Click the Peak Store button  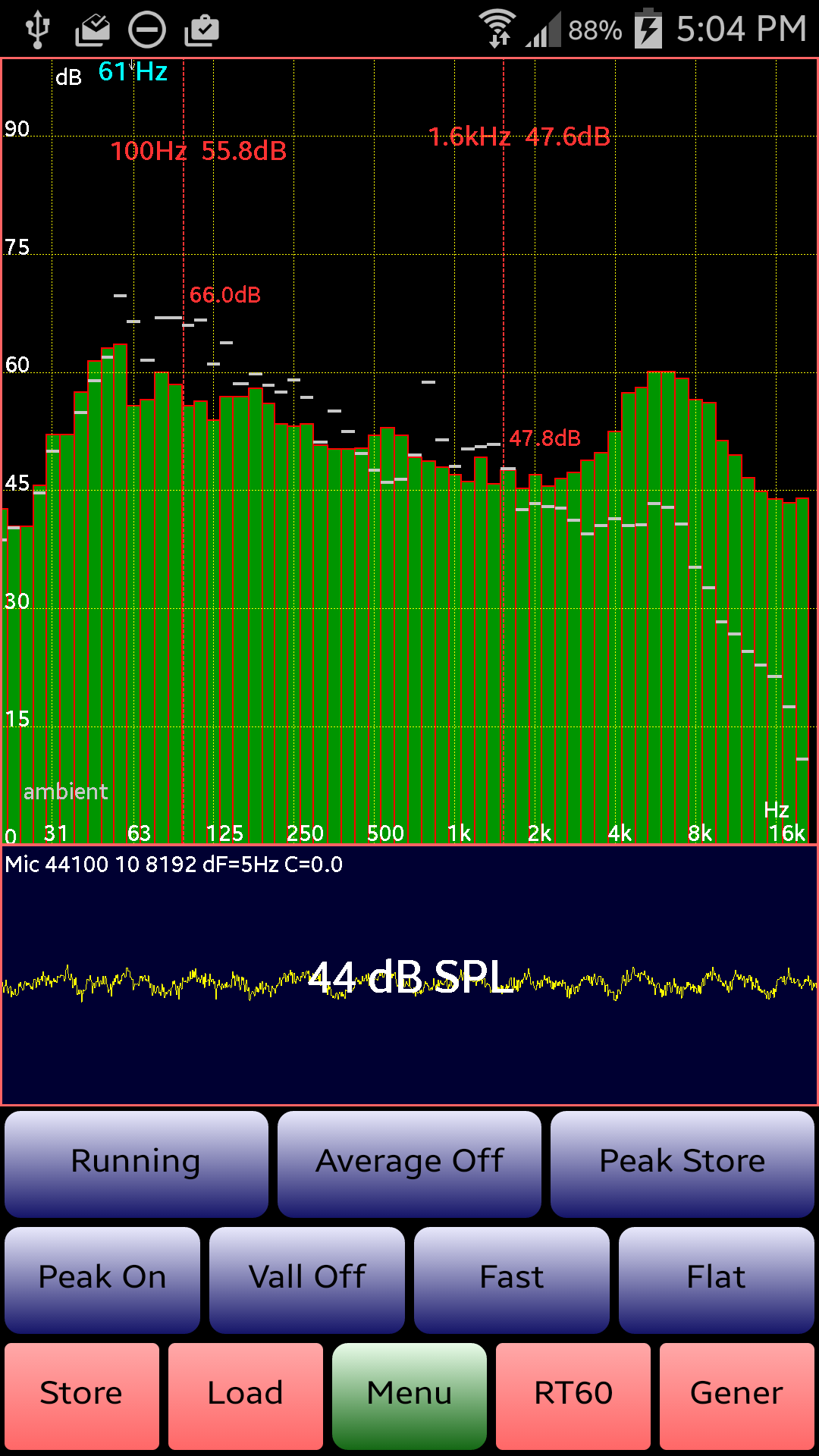[x=682, y=1164]
